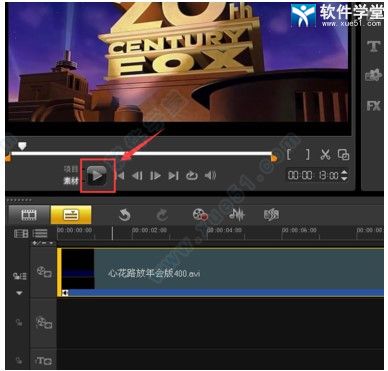The image size is (388, 371).
Task: Set mark-out with the right bracket
Action: tap(308, 154)
